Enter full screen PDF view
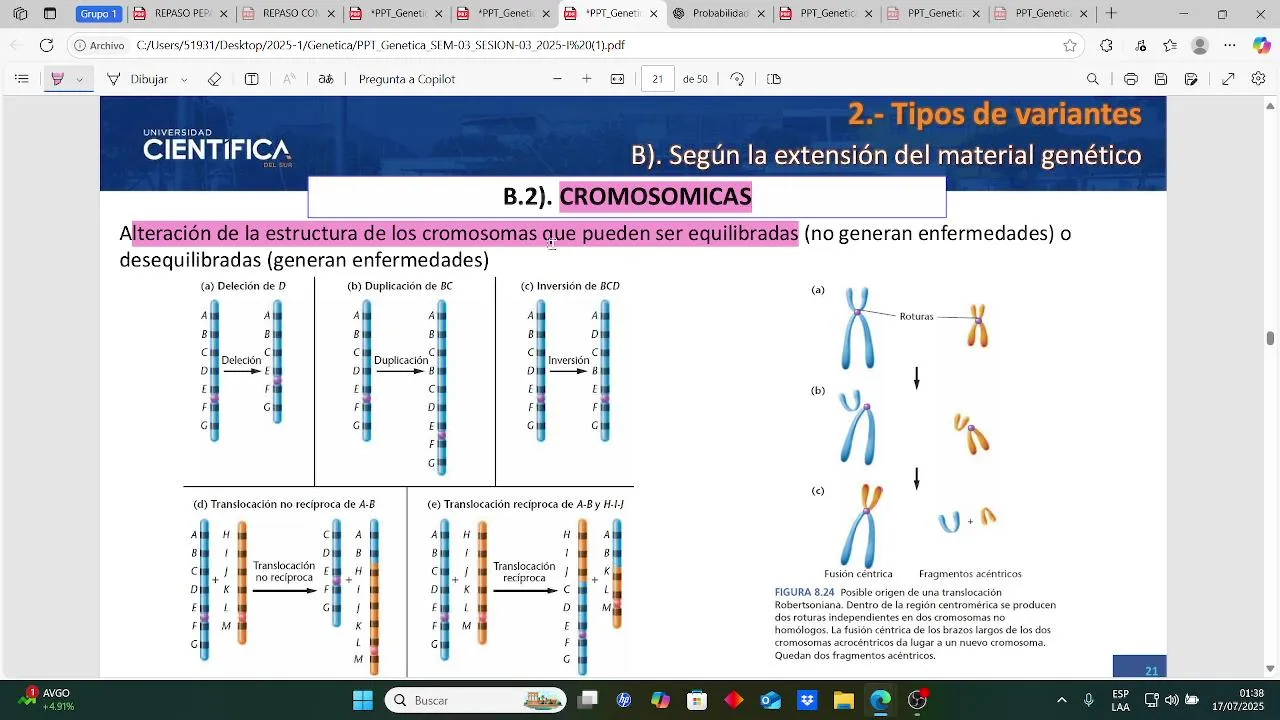 click(x=1229, y=79)
